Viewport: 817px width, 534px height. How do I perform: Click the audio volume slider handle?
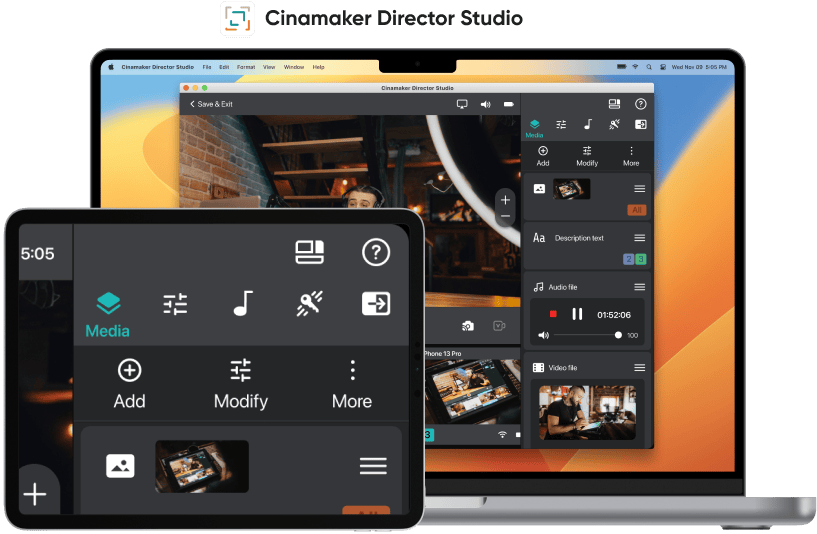(x=618, y=335)
